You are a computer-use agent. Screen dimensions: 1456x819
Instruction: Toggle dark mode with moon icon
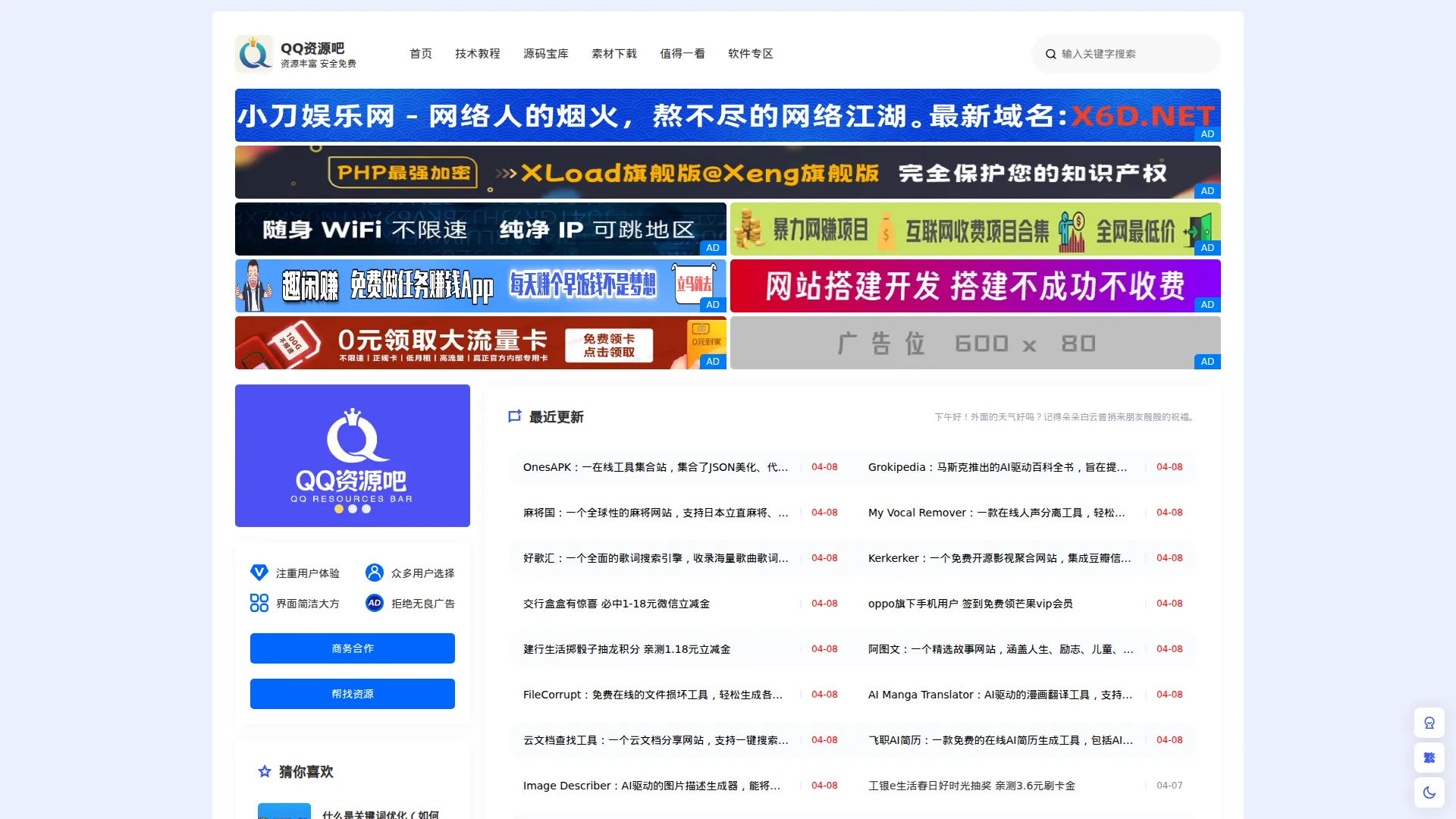tap(1429, 792)
